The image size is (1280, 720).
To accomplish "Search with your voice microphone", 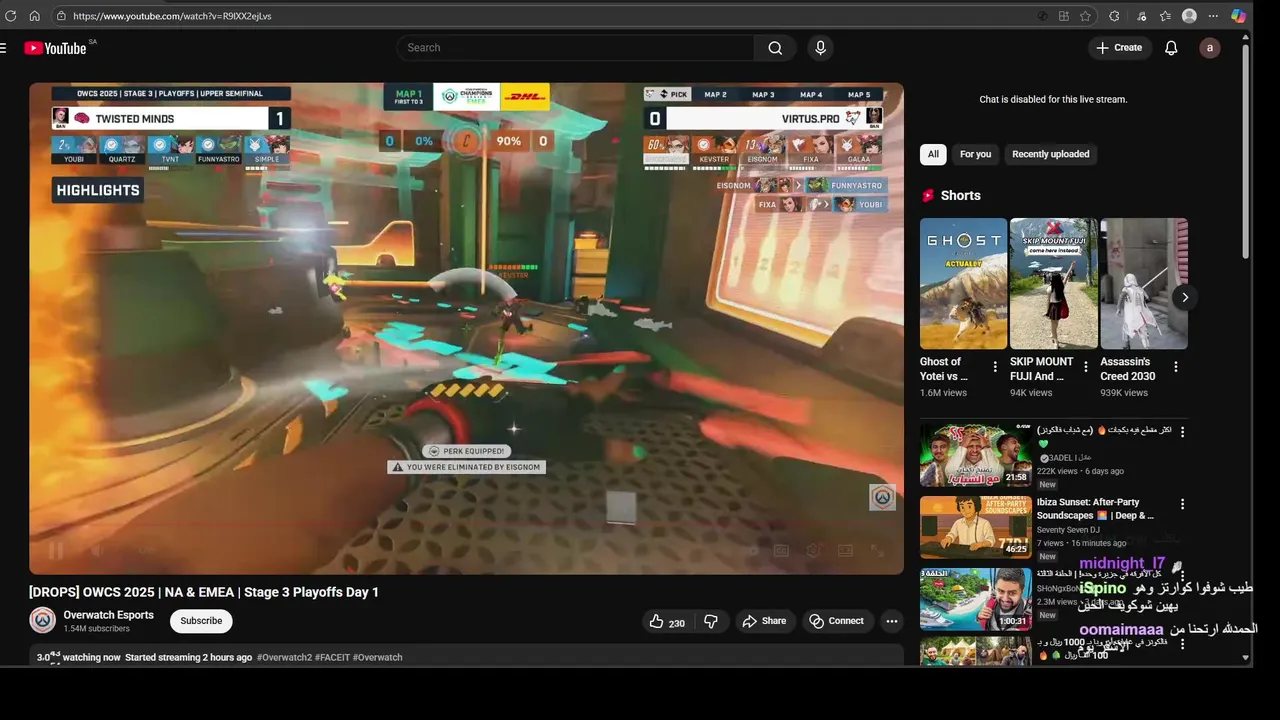I will (x=820, y=48).
